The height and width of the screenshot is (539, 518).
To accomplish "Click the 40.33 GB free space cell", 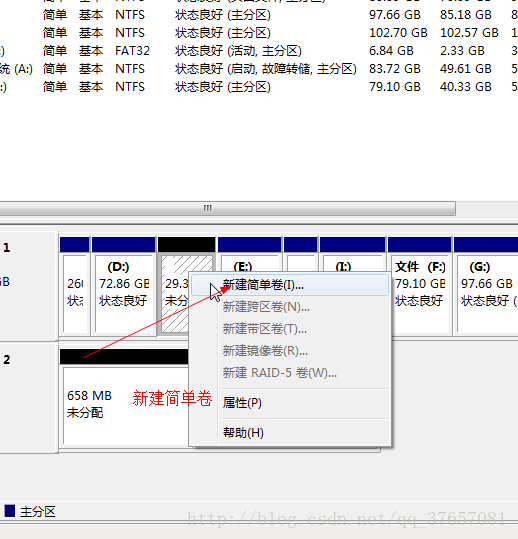I will click(465, 87).
